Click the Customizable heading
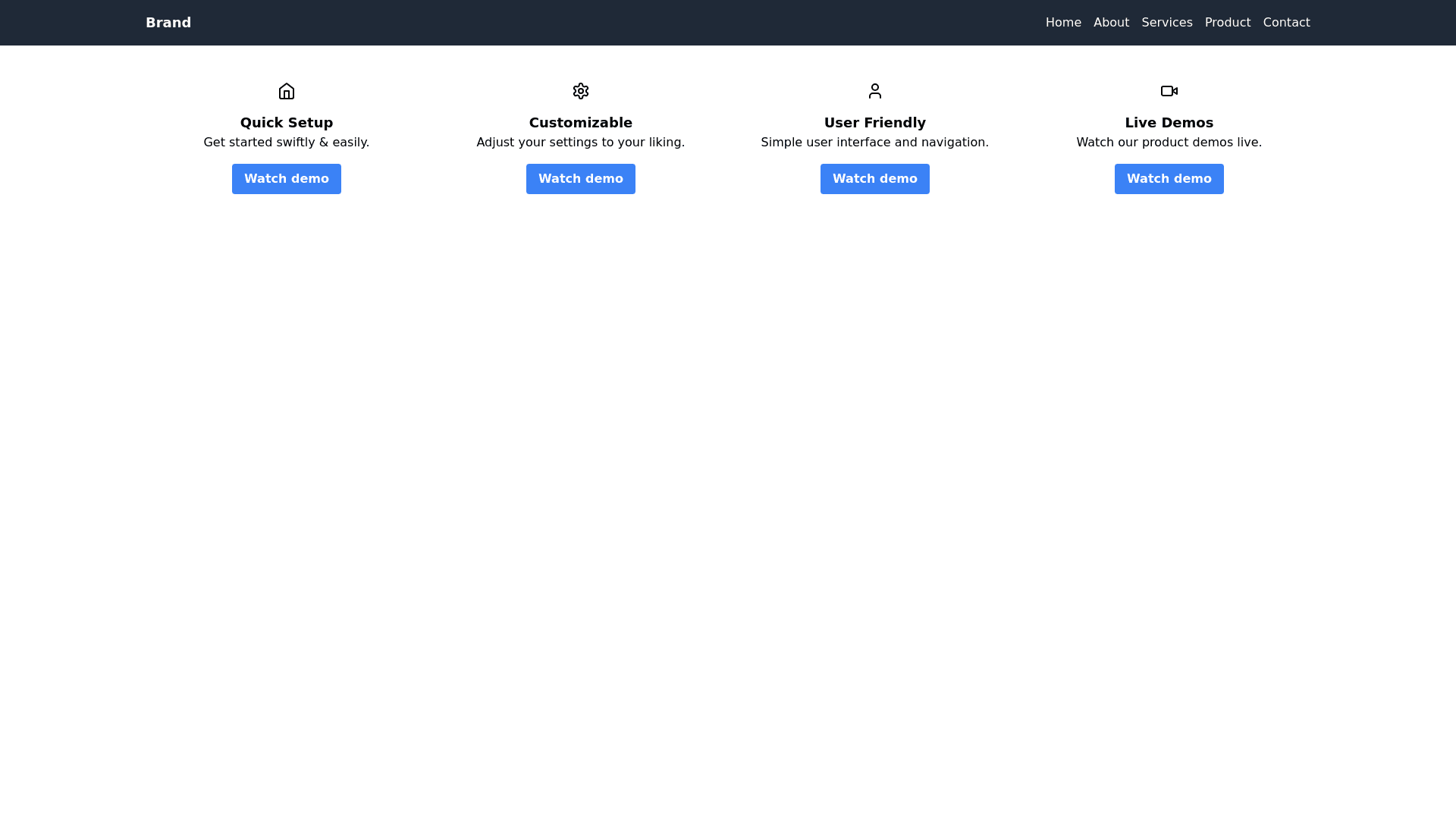This screenshot has height=819, width=1456. [581, 123]
